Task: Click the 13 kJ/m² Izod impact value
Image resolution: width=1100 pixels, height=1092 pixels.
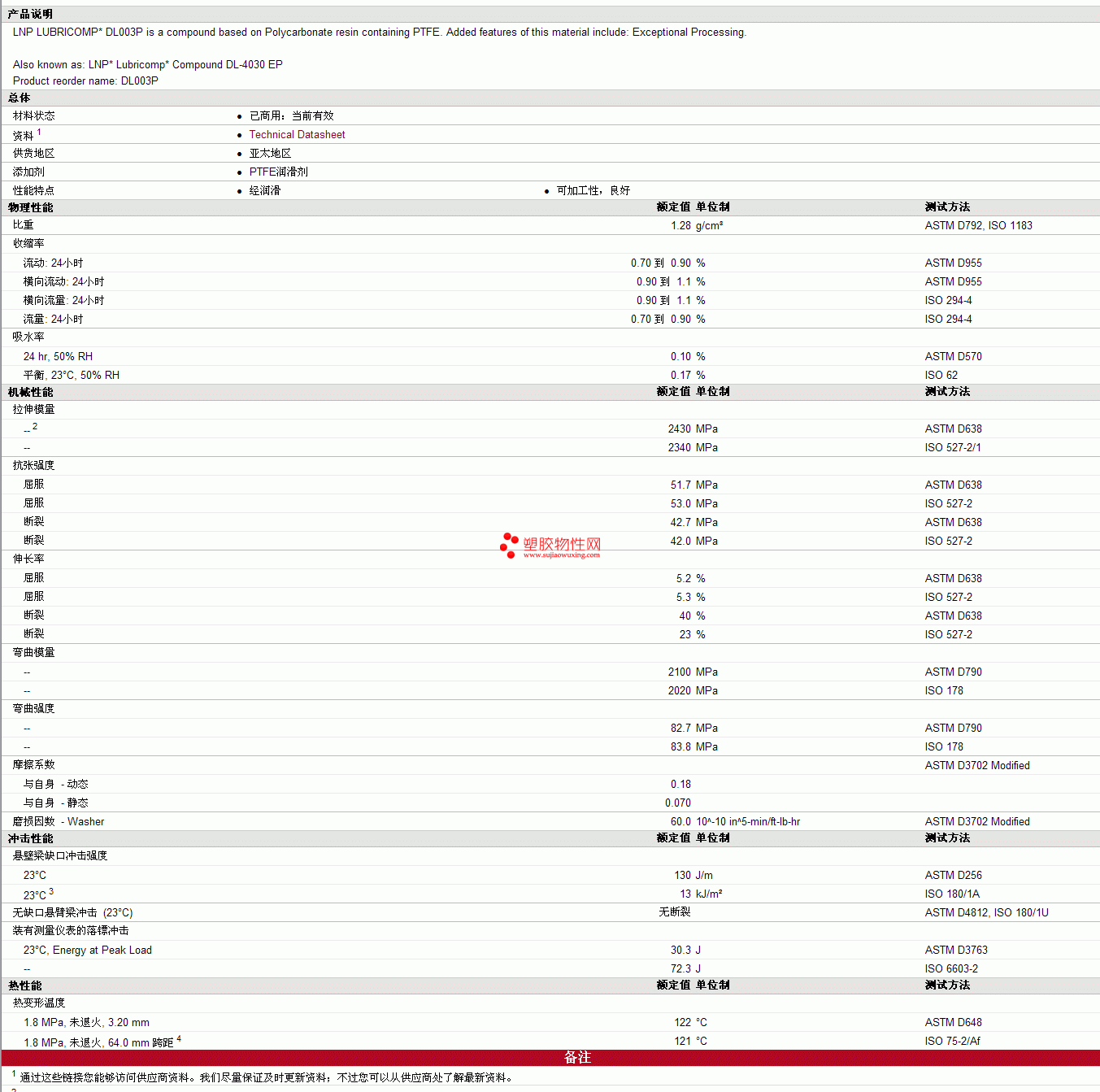Action: click(x=701, y=894)
